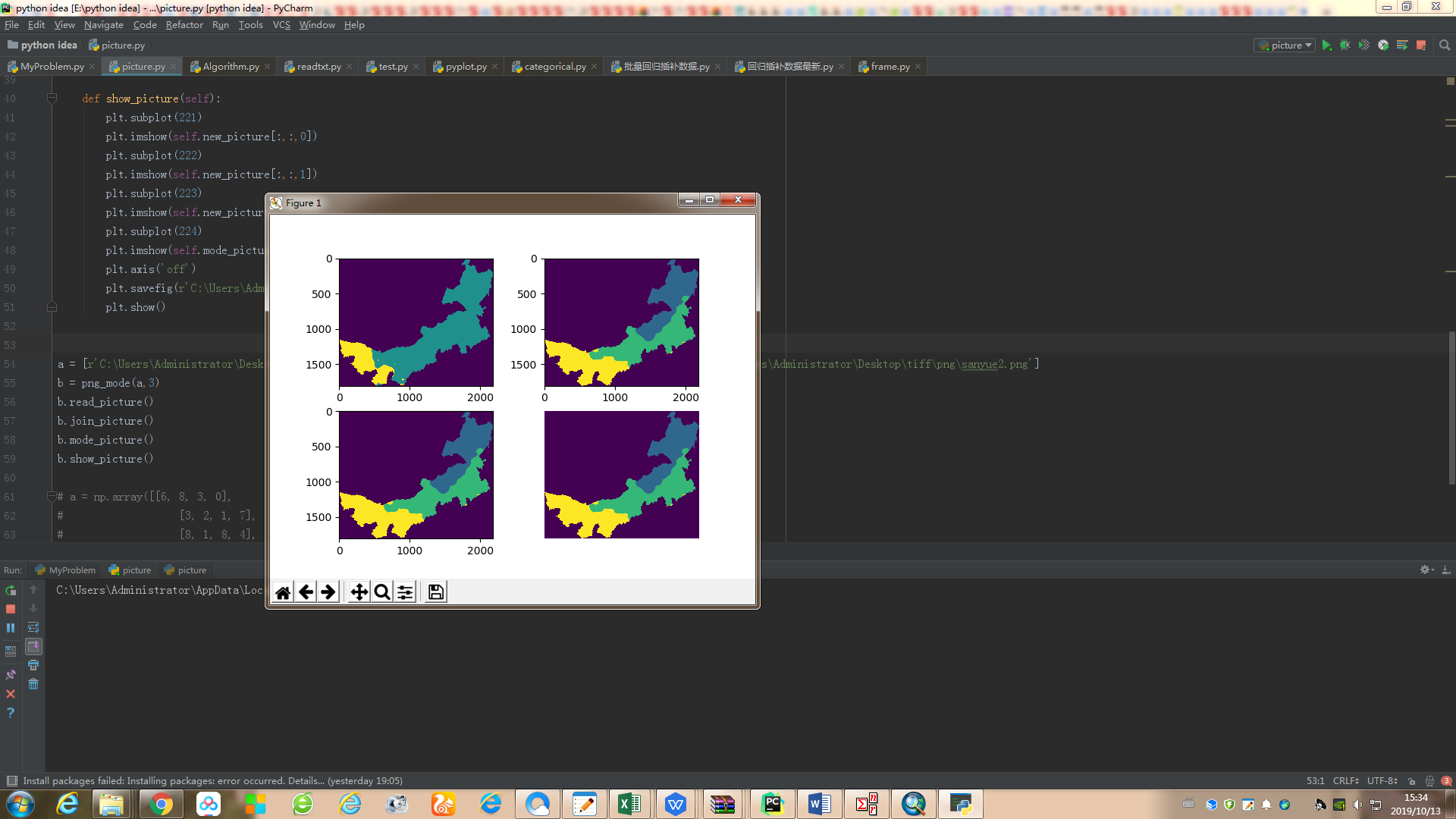Click Save the figure floppy icon
Viewport: 1456px width, 819px height.
pos(436,592)
